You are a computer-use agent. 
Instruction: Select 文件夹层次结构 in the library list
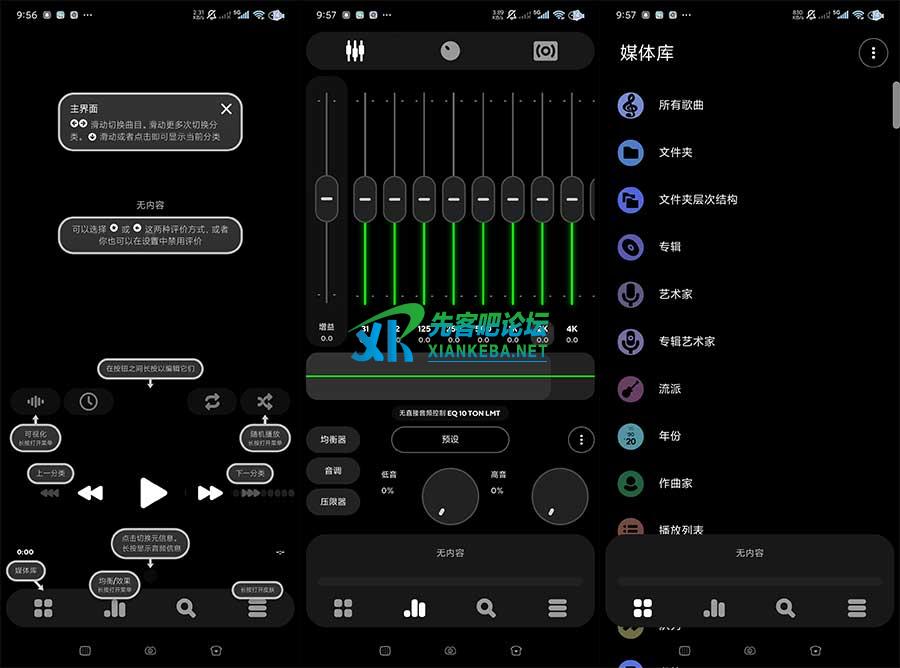697,200
